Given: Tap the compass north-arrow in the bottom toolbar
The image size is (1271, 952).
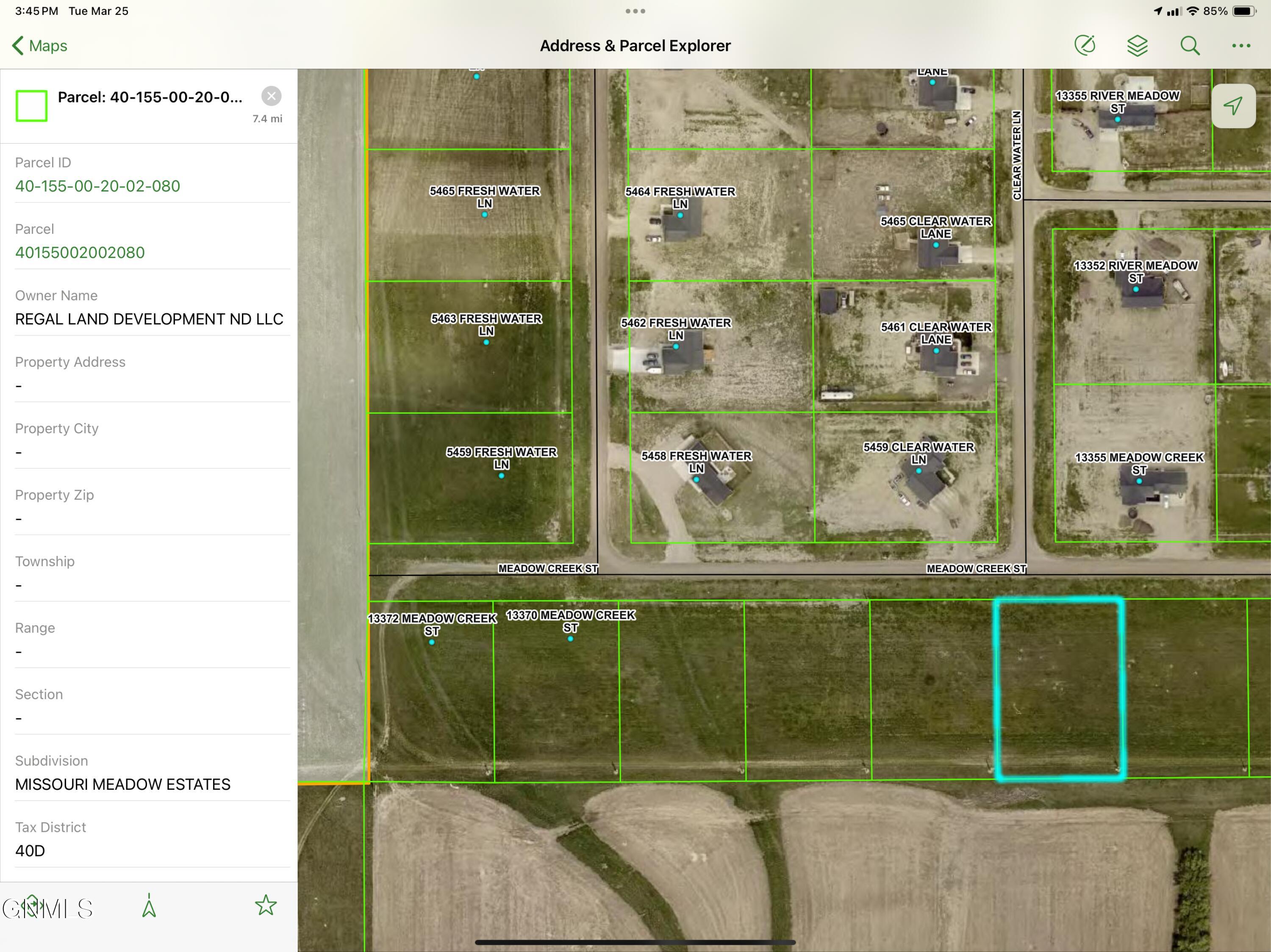Looking at the screenshot, I should click(x=149, y=905).
